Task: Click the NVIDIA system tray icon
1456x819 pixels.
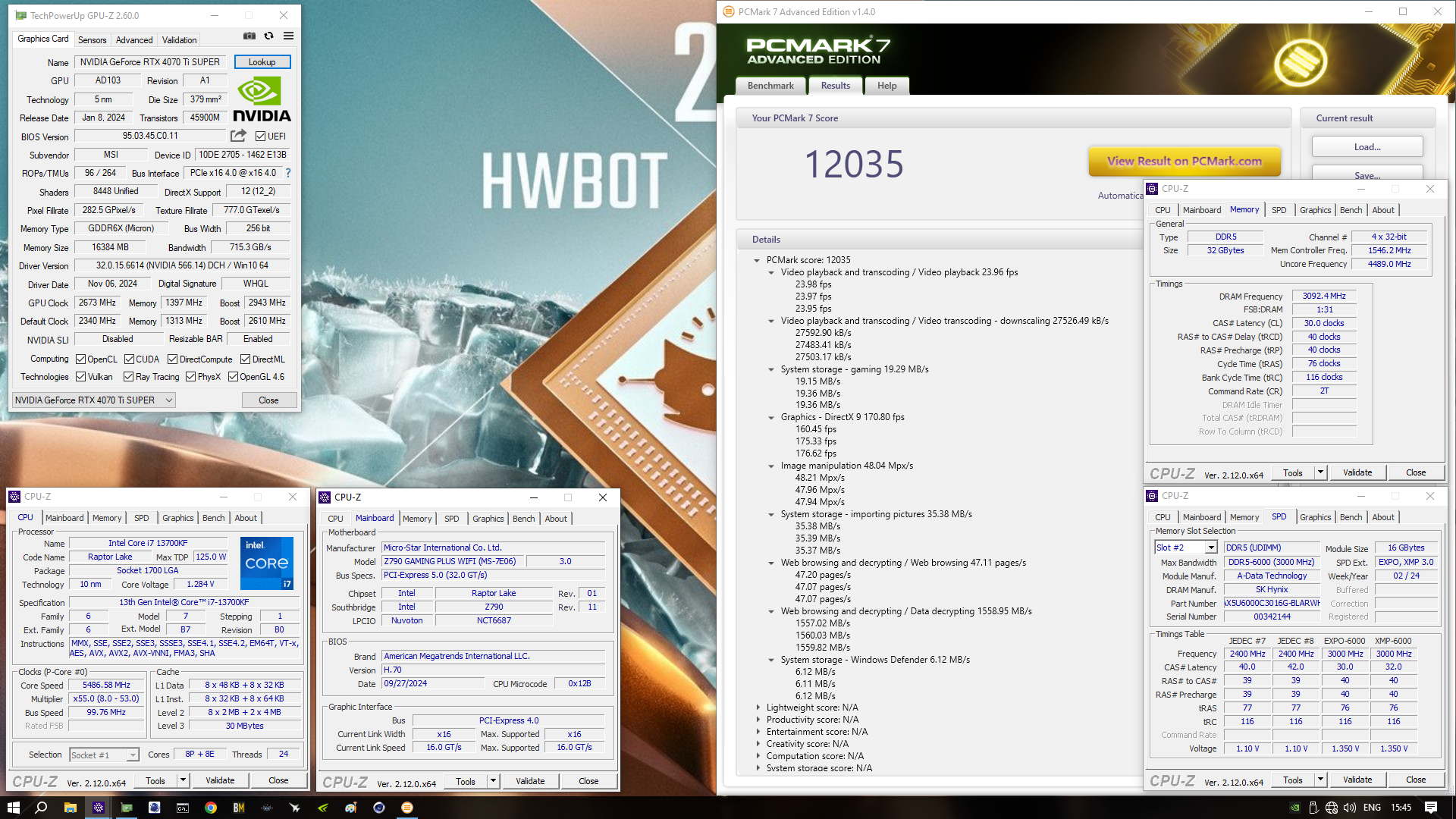Action: tap(1295, 808)
